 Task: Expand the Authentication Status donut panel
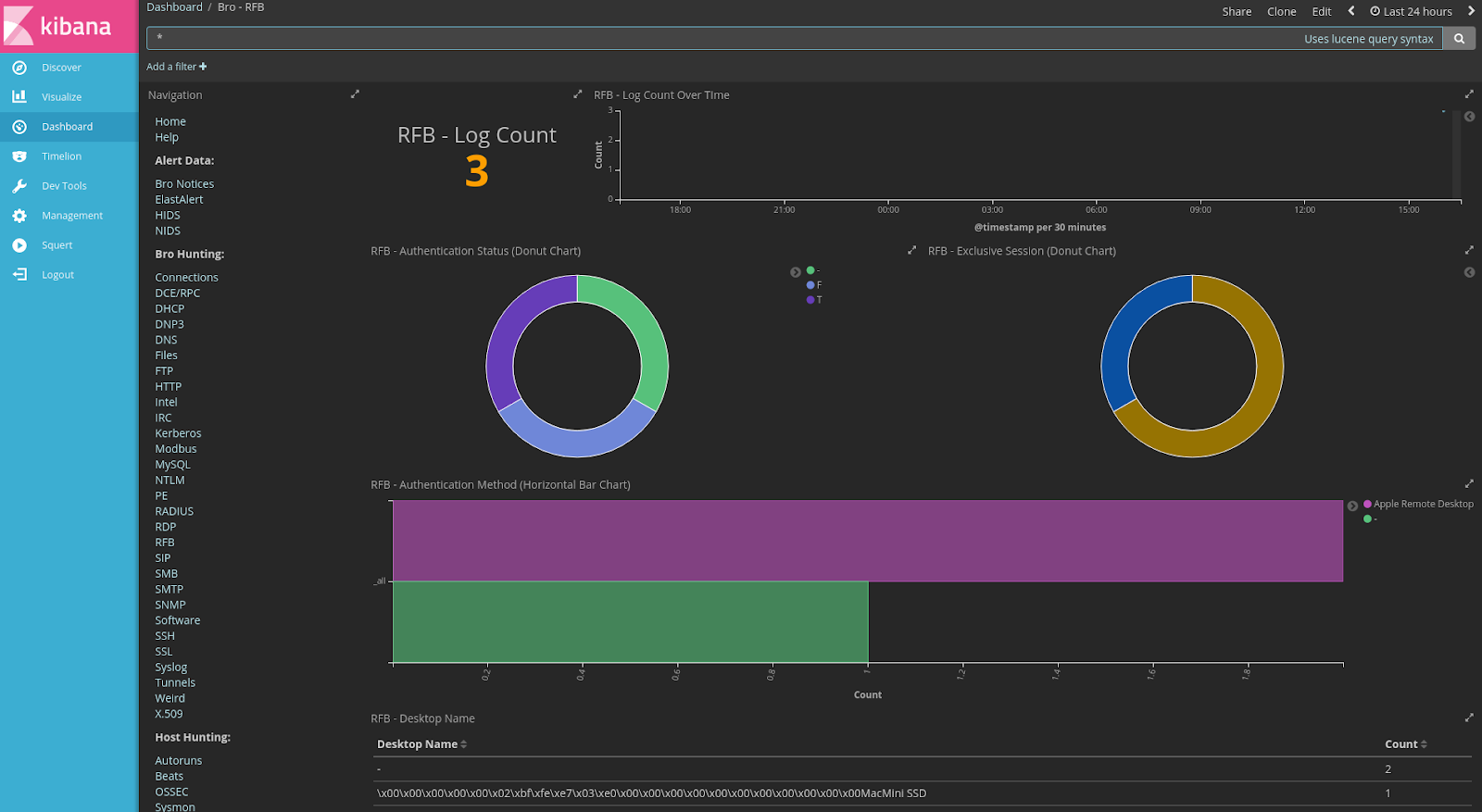(x=912, y=250)
